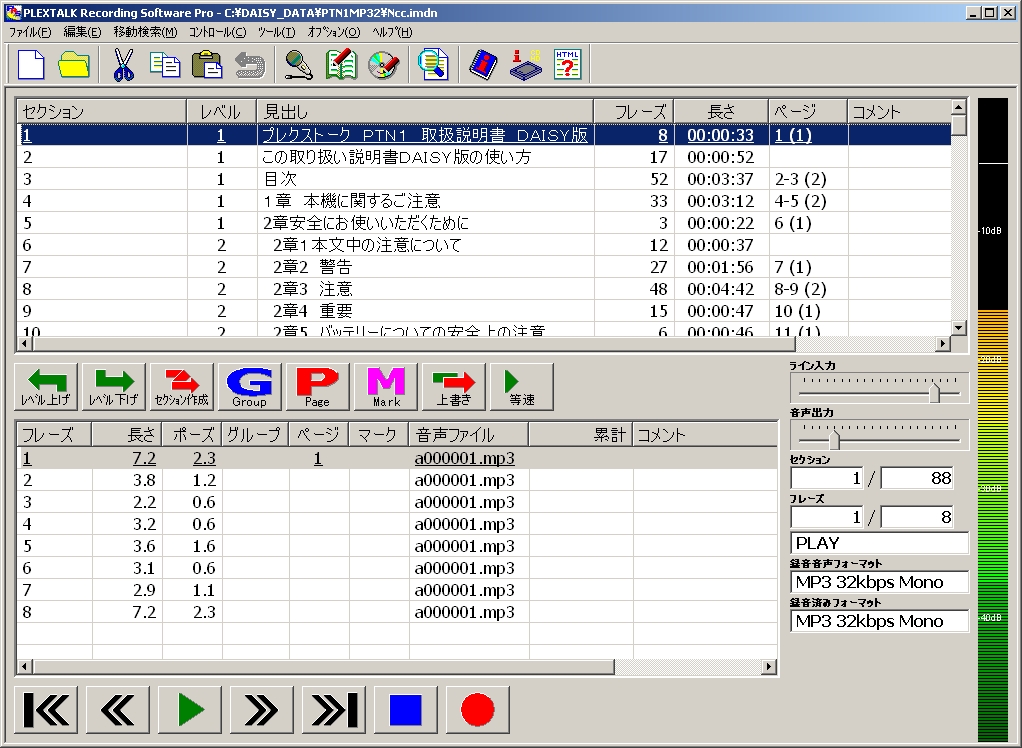Create a section with セクション作成 button
1022x748 pixels.
click(x=181, y=387)
